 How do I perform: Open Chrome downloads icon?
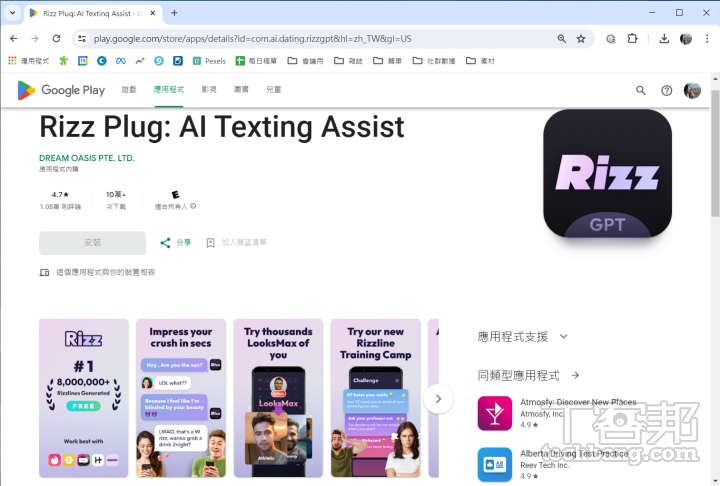tap(664, 39)
